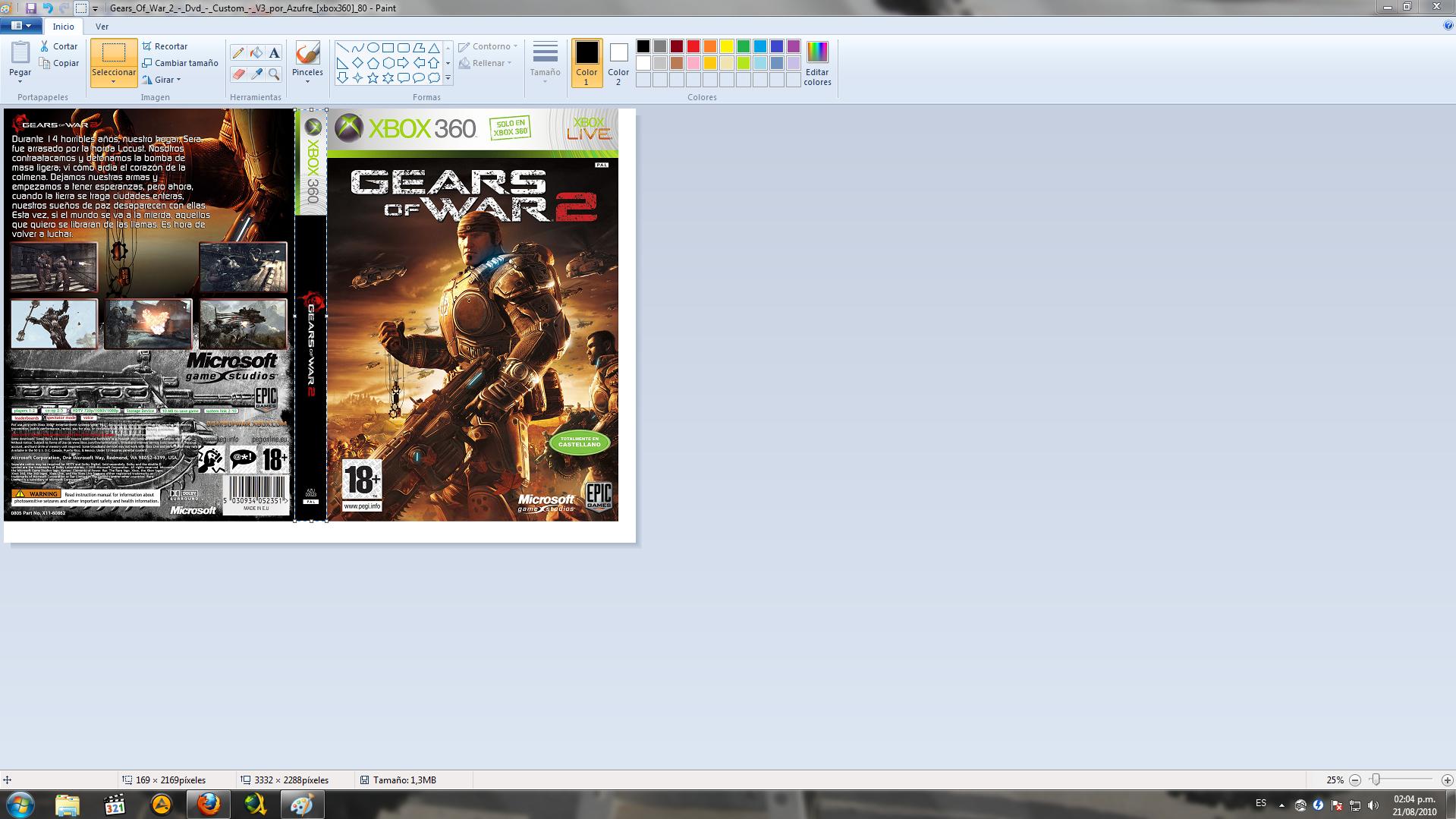Click the zoom slider handle
This screenshot has width=1456, height=819.
(x=1376, y=780)
